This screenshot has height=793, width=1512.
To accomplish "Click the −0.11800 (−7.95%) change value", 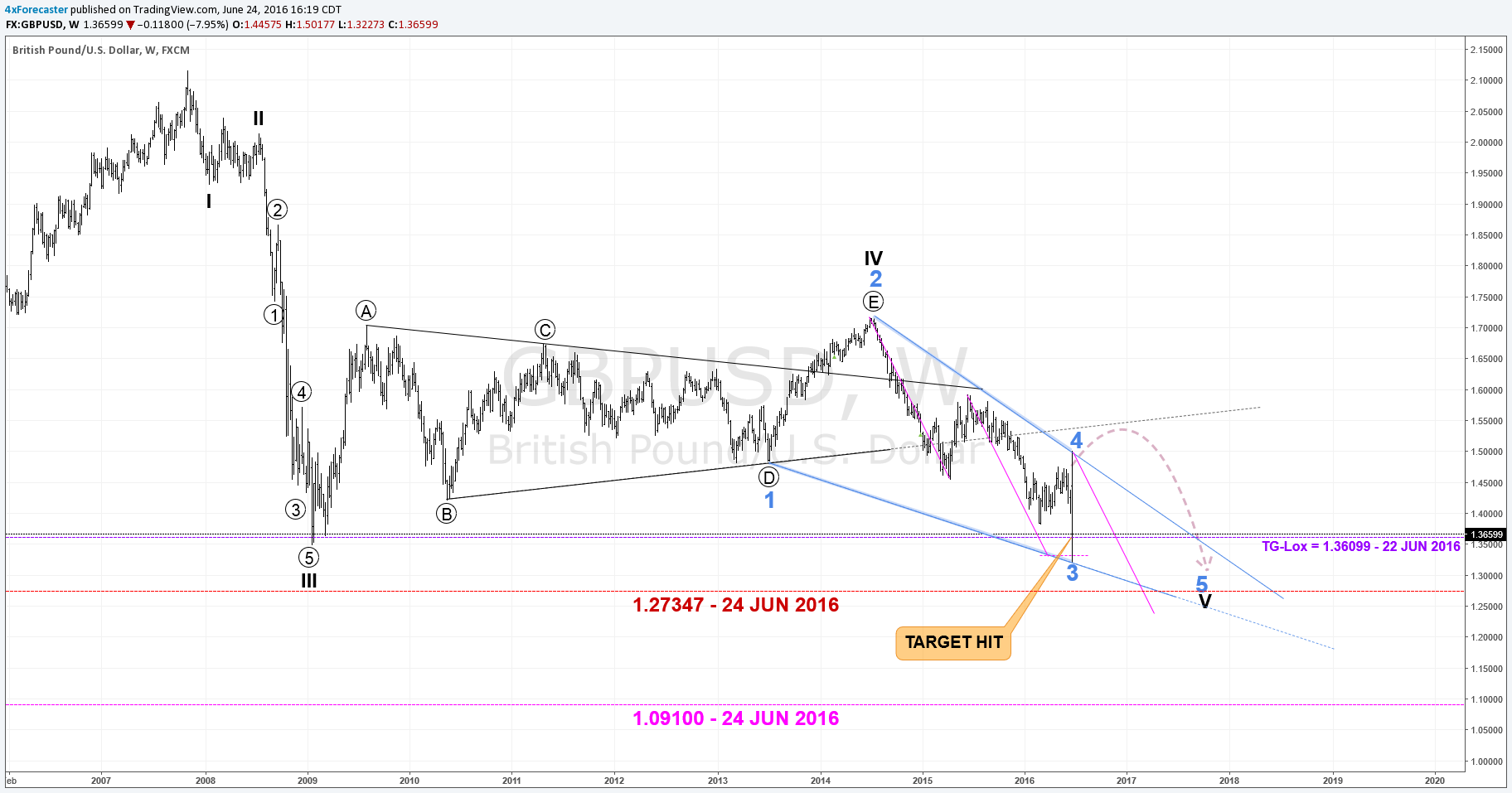I will (182, 25).
